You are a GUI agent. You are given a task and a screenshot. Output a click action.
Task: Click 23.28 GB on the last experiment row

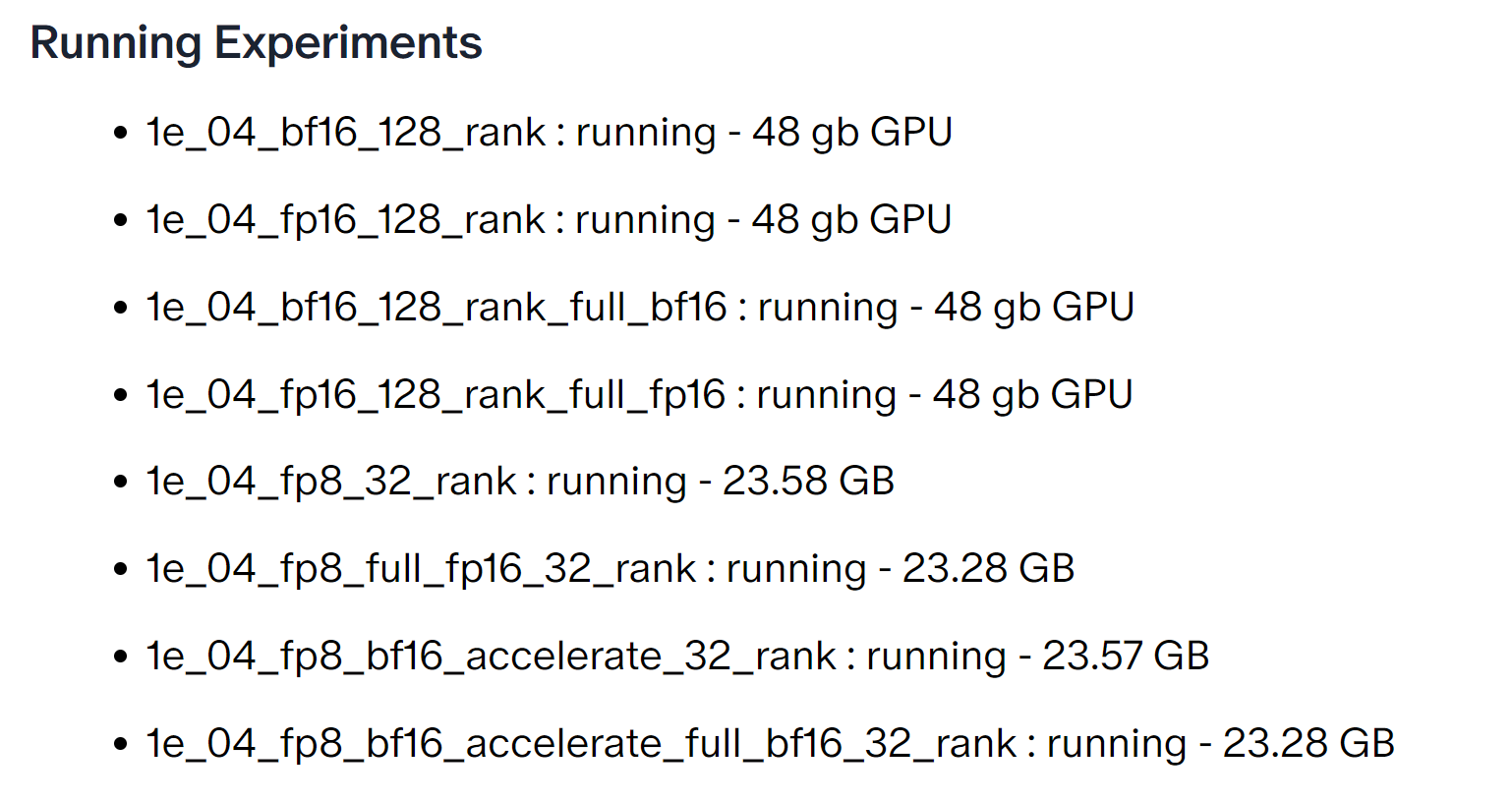tap(1308, 744)
